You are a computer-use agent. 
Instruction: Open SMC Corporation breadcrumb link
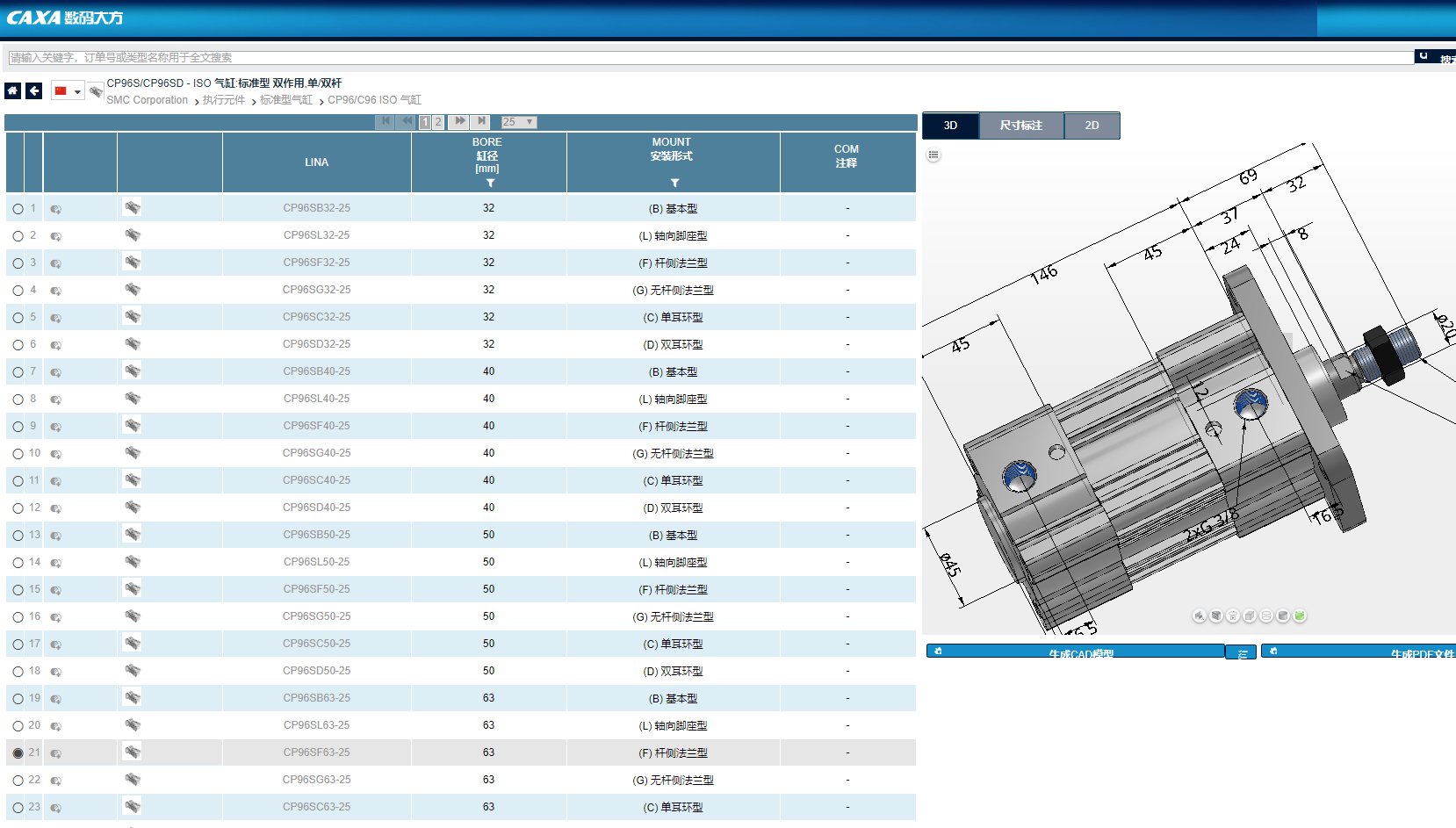pyautogui.click(x=147, y=100)
